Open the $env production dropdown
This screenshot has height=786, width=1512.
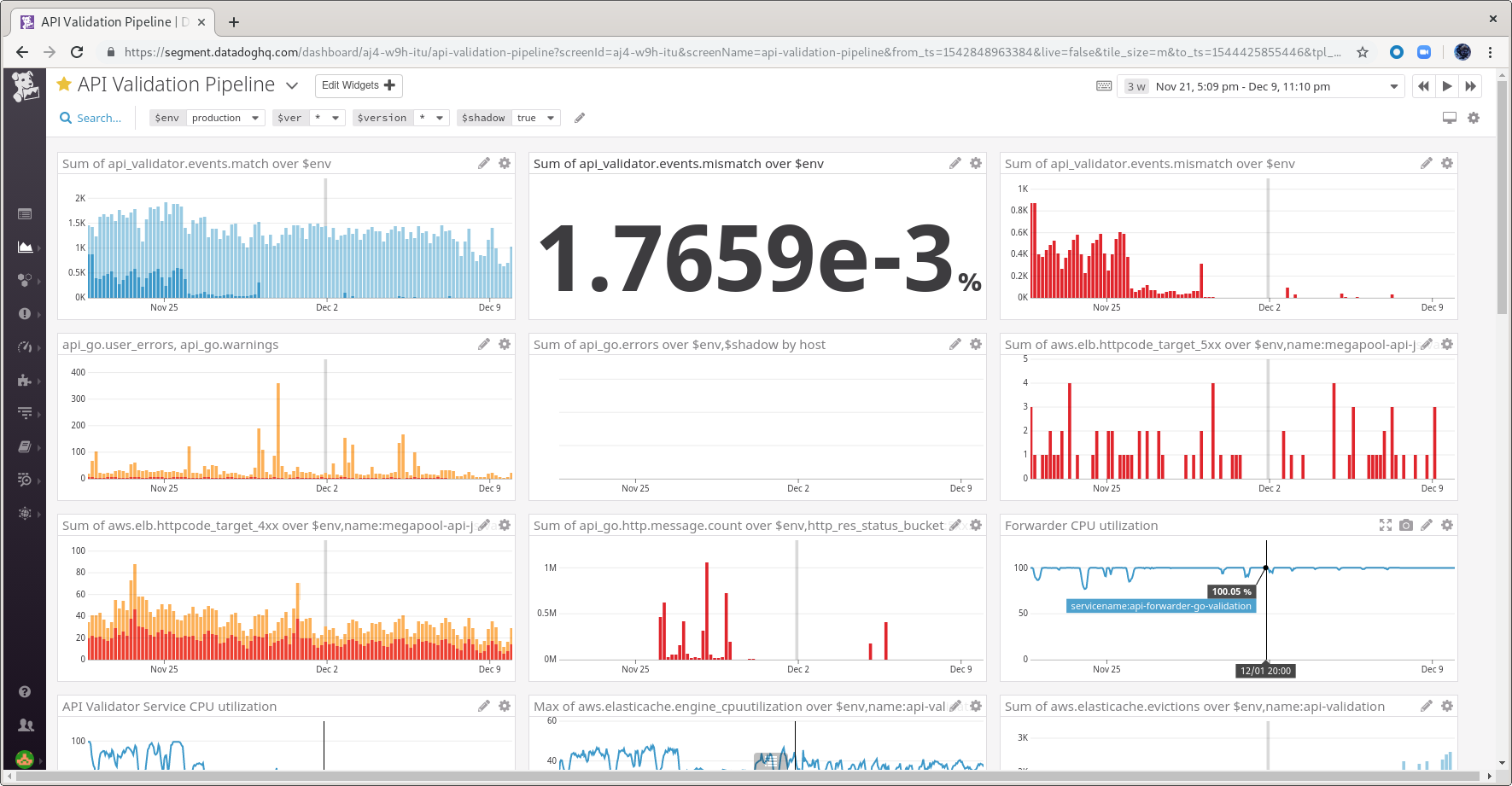click(225, 118)
